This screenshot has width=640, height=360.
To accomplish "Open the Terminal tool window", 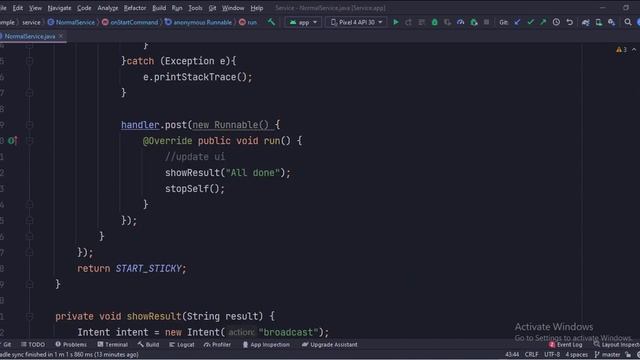I will 113,345.
